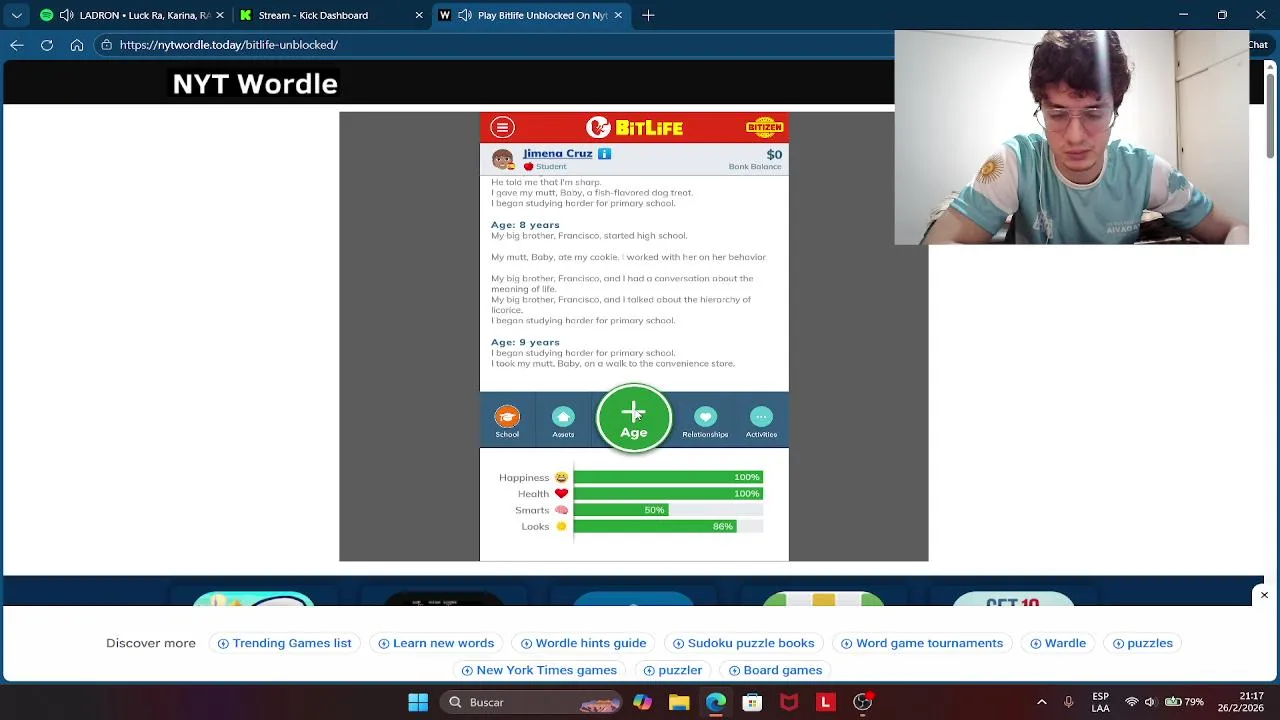Viewport: 1280px width, 720px height.
Task: Open File Explorer from taskbar
Action: pyautogui.click(x=679, y=702)
